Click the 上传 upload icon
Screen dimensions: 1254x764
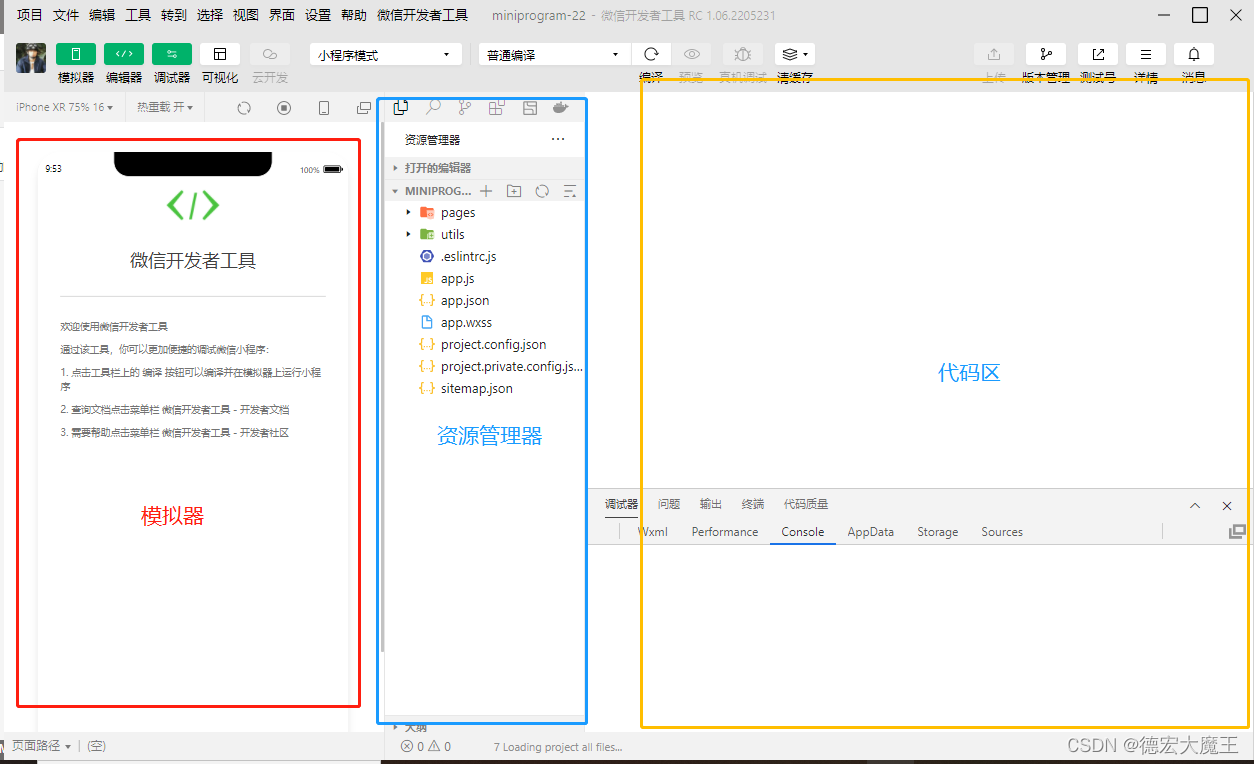point(994,54)
